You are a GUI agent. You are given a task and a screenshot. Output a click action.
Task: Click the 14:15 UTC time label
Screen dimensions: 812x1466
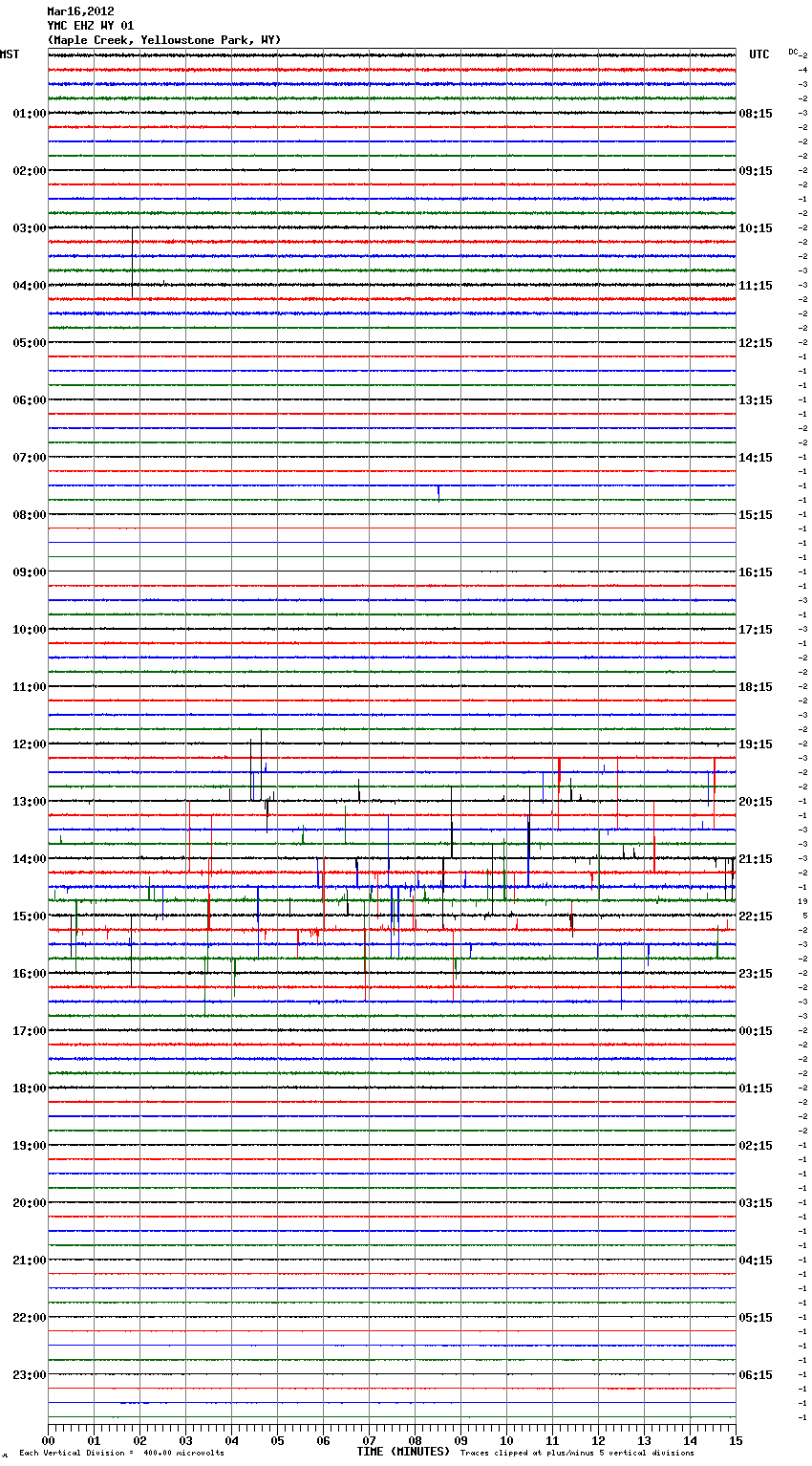click(x=756, y=458)
